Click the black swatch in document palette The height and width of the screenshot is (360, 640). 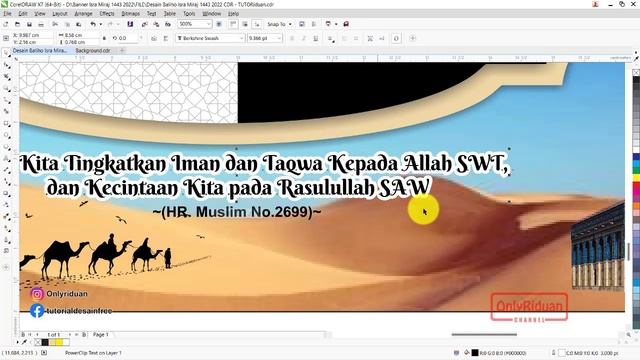[x=45, y=342]
